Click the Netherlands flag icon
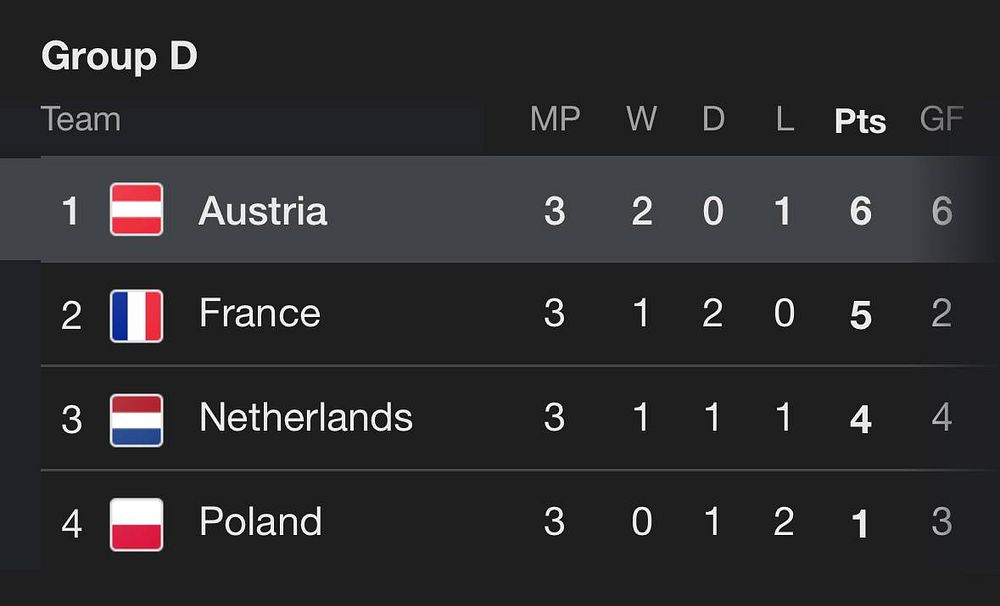The height and width of the screenshot is (606, 1000). point(136,419)
